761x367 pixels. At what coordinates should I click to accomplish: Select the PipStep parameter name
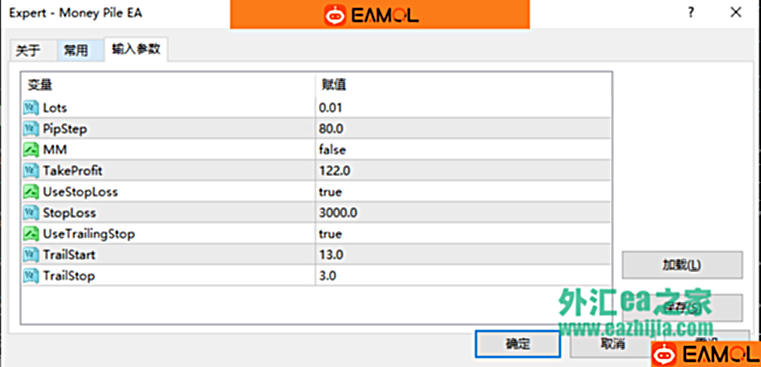[x=65, y=129]
